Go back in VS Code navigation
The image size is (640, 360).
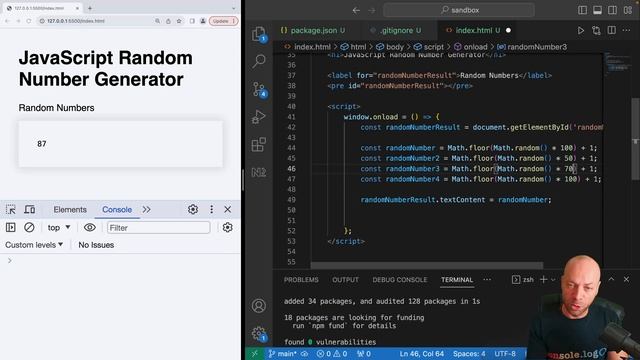pos(356,10)
